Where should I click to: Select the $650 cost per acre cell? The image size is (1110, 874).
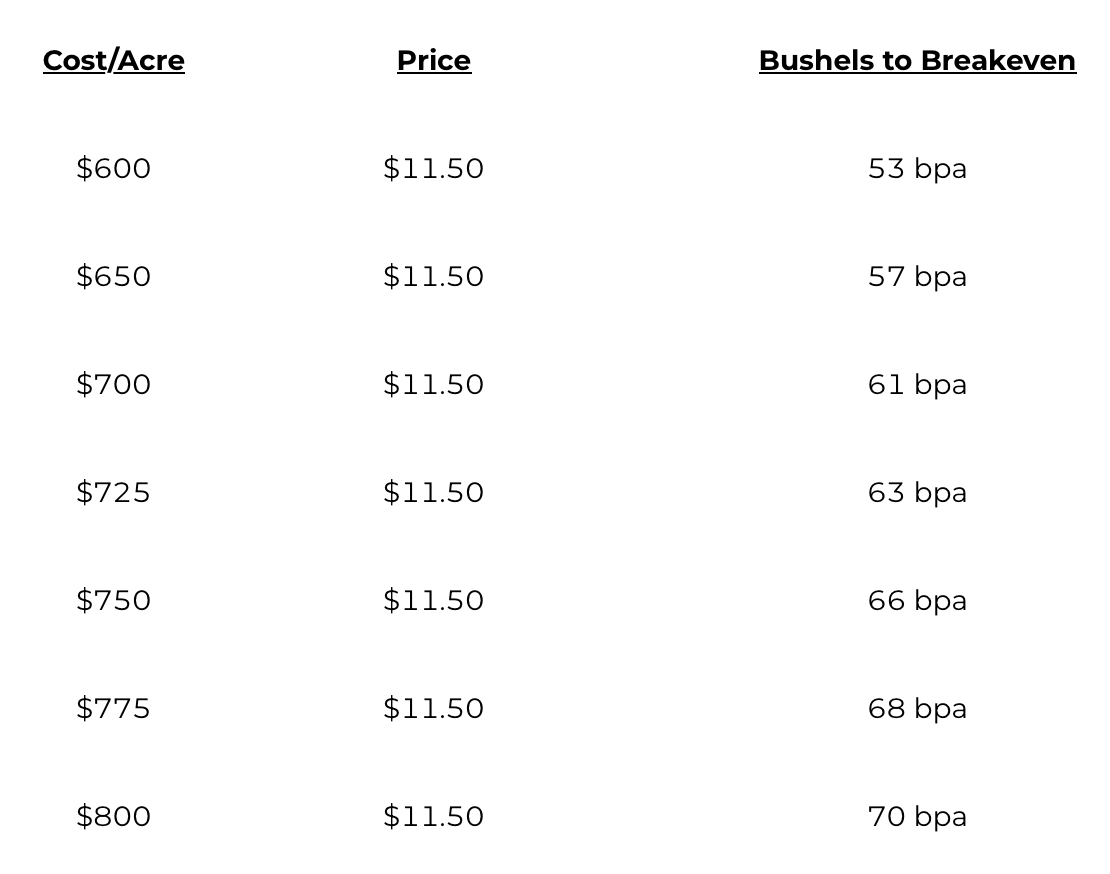pos(114,276)
